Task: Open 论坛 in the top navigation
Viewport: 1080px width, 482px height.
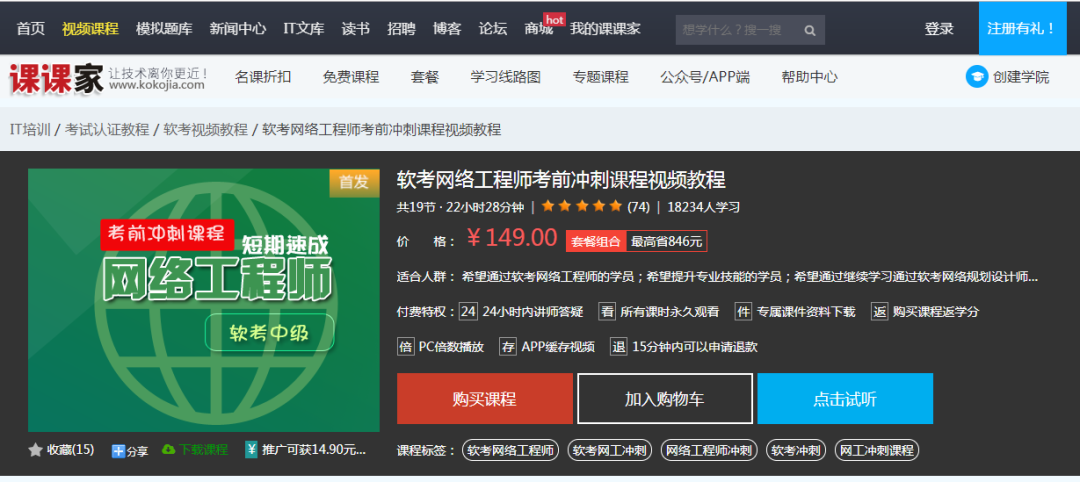Action: pyautogui.click(x=492, y=29)
